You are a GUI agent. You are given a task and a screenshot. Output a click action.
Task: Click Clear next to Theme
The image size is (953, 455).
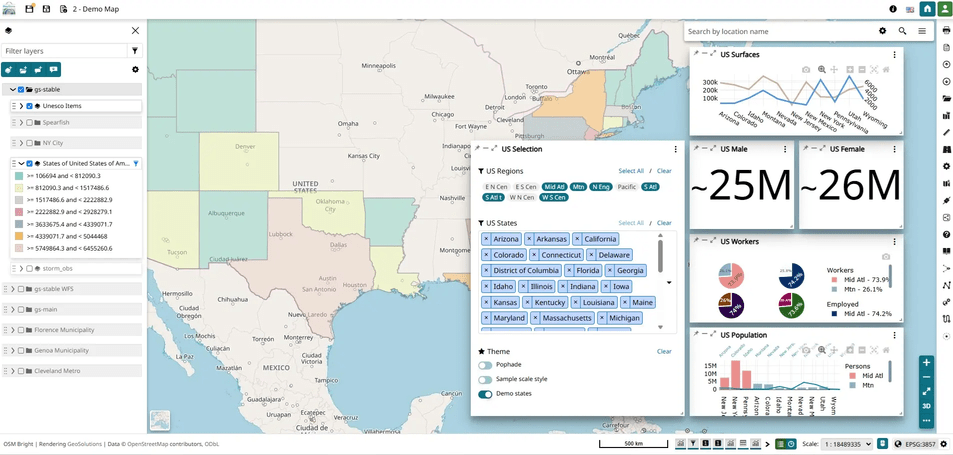(664, 351)
